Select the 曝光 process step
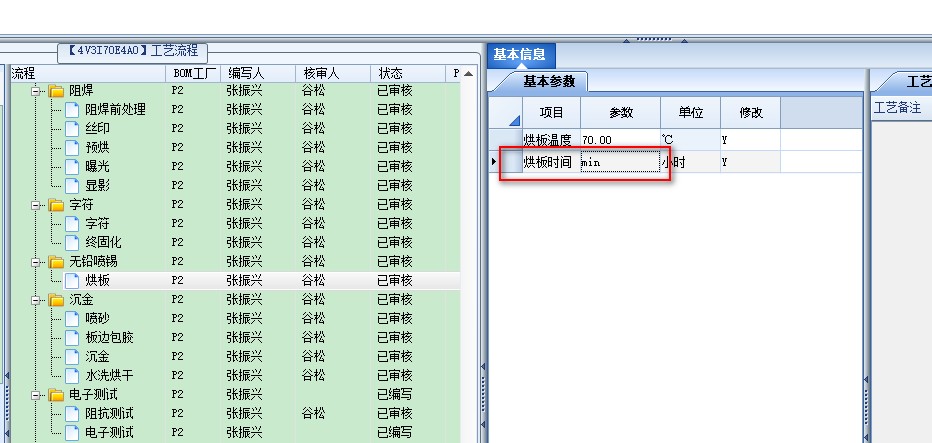 [x=97, y=166]
